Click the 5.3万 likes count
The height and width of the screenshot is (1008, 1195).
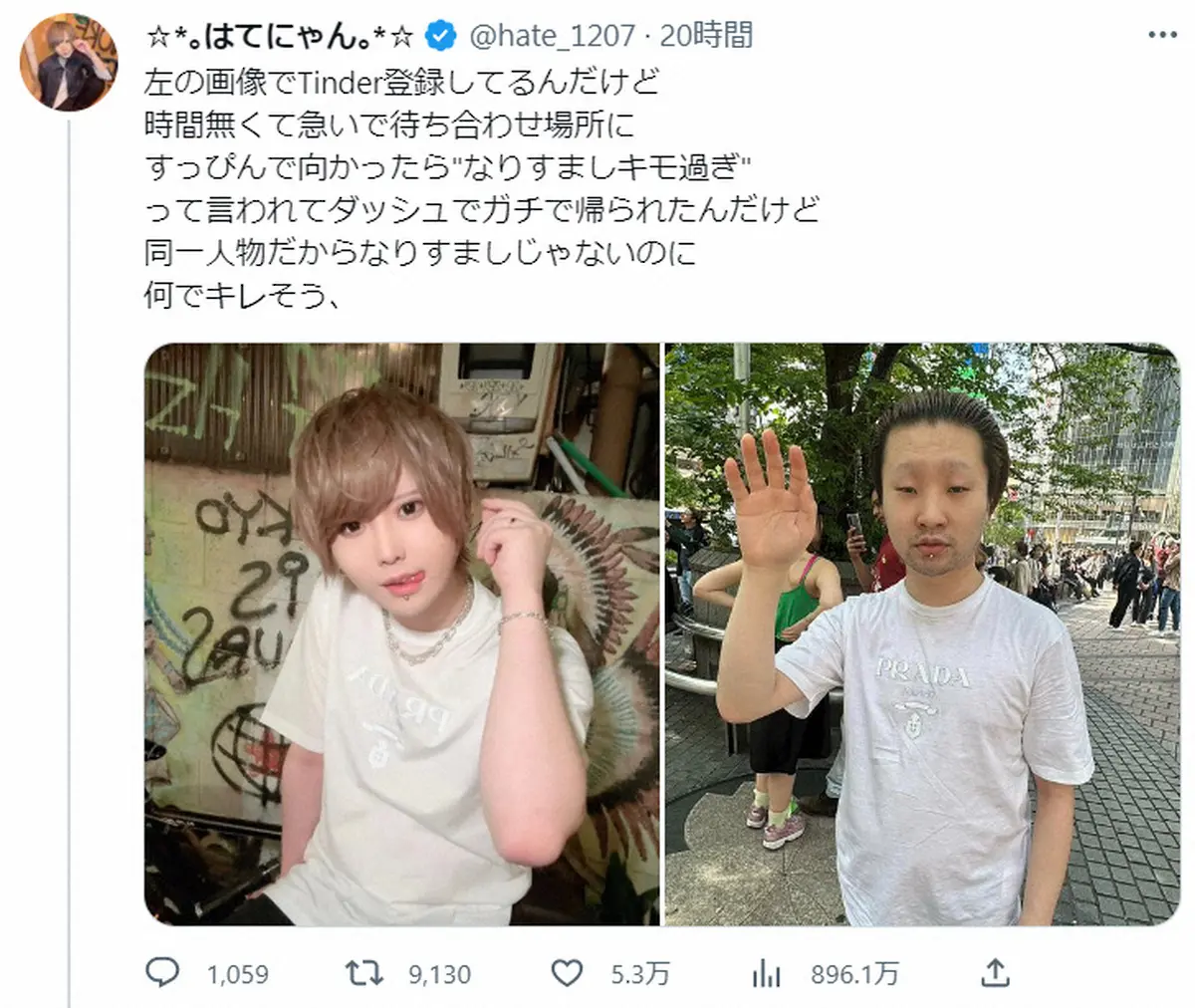coord(639,974)
